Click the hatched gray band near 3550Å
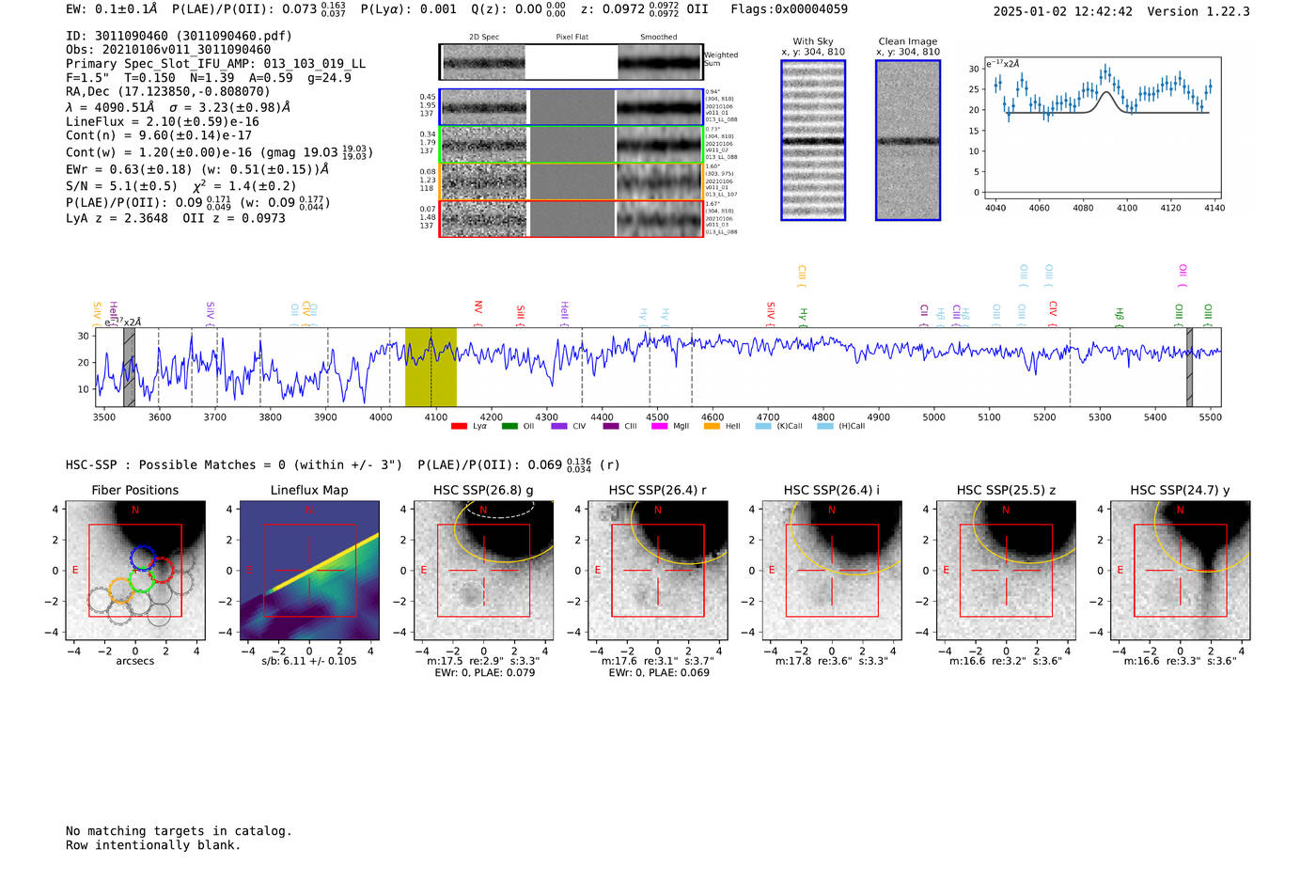The image size is (1316, 896). 129,367
